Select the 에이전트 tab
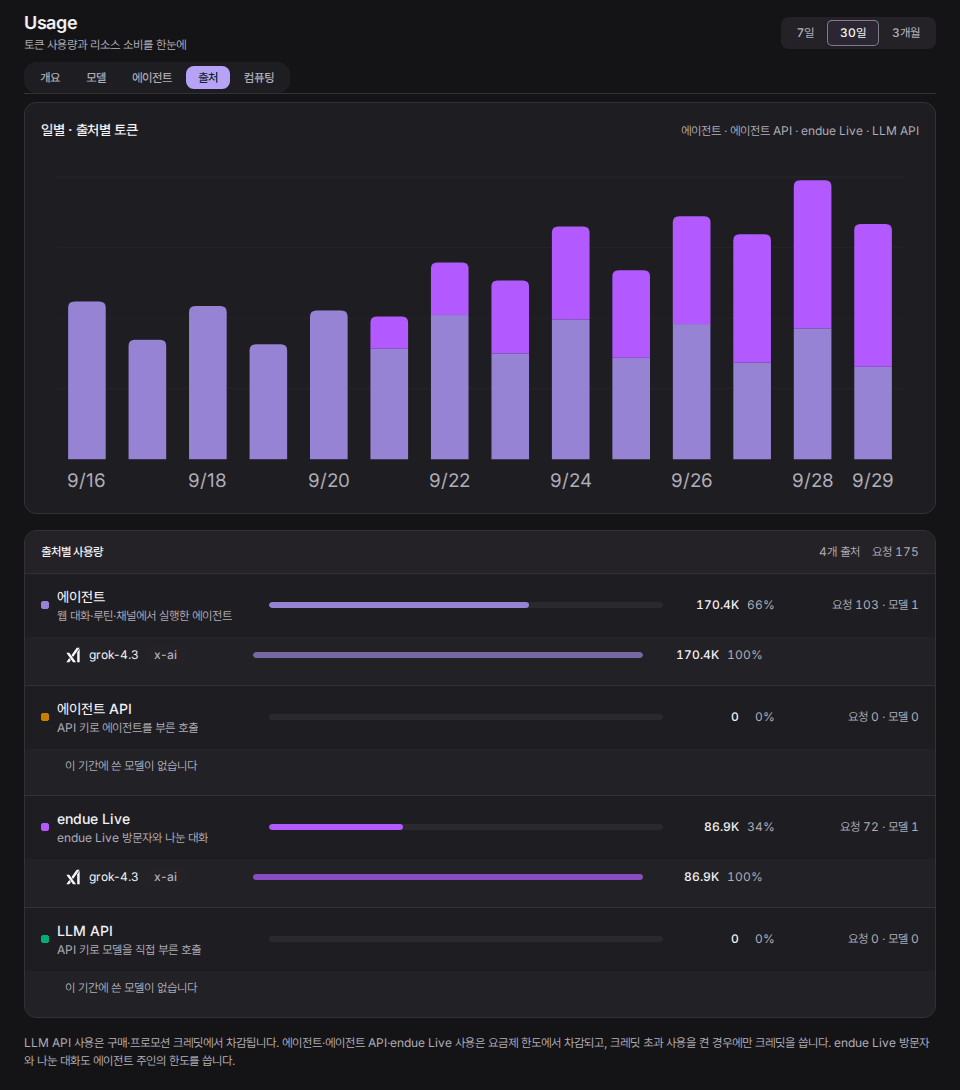Screen dimensions: 960x1090 (x=152, y=78)
